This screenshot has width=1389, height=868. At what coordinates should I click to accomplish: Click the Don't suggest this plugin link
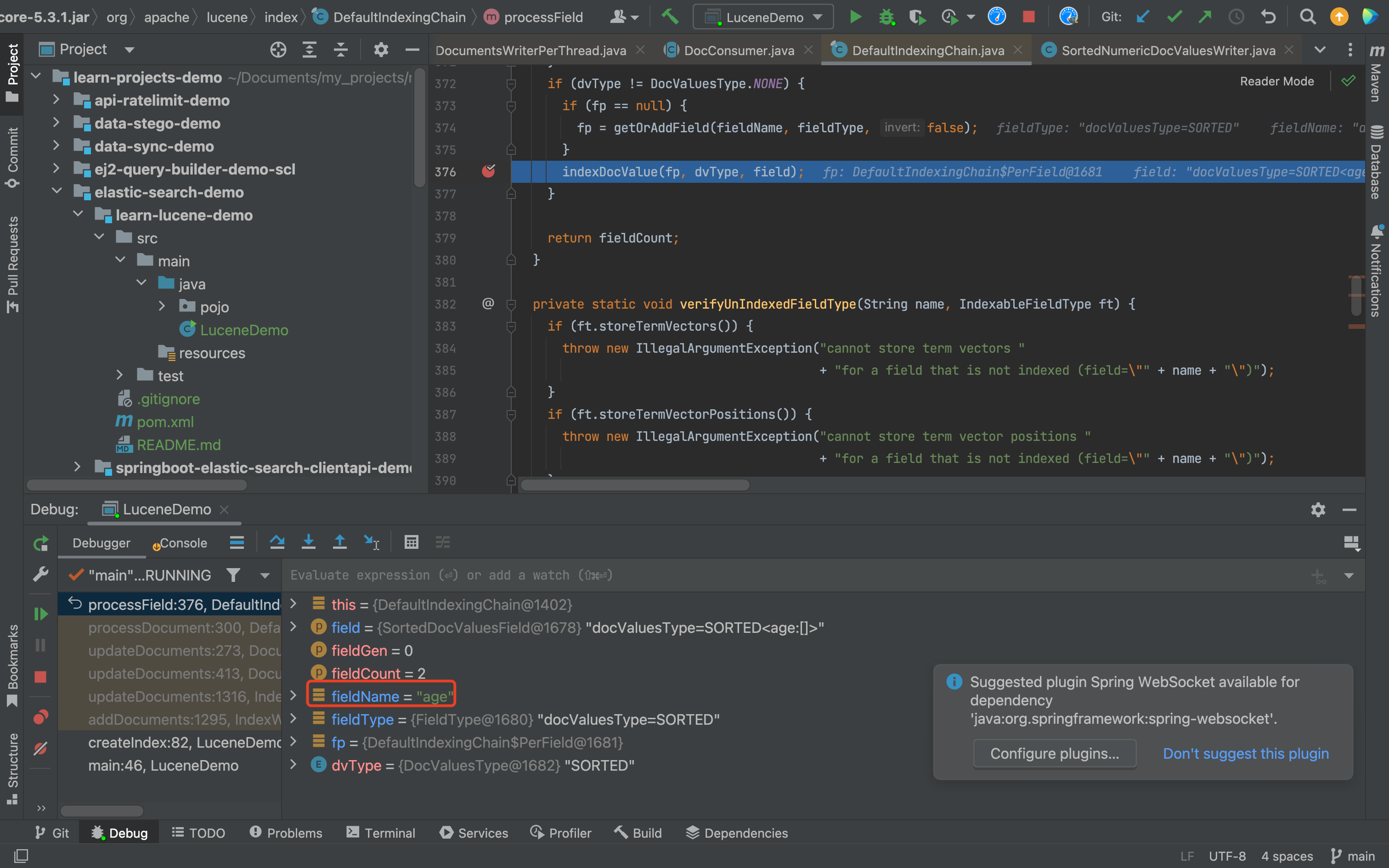1246,753
